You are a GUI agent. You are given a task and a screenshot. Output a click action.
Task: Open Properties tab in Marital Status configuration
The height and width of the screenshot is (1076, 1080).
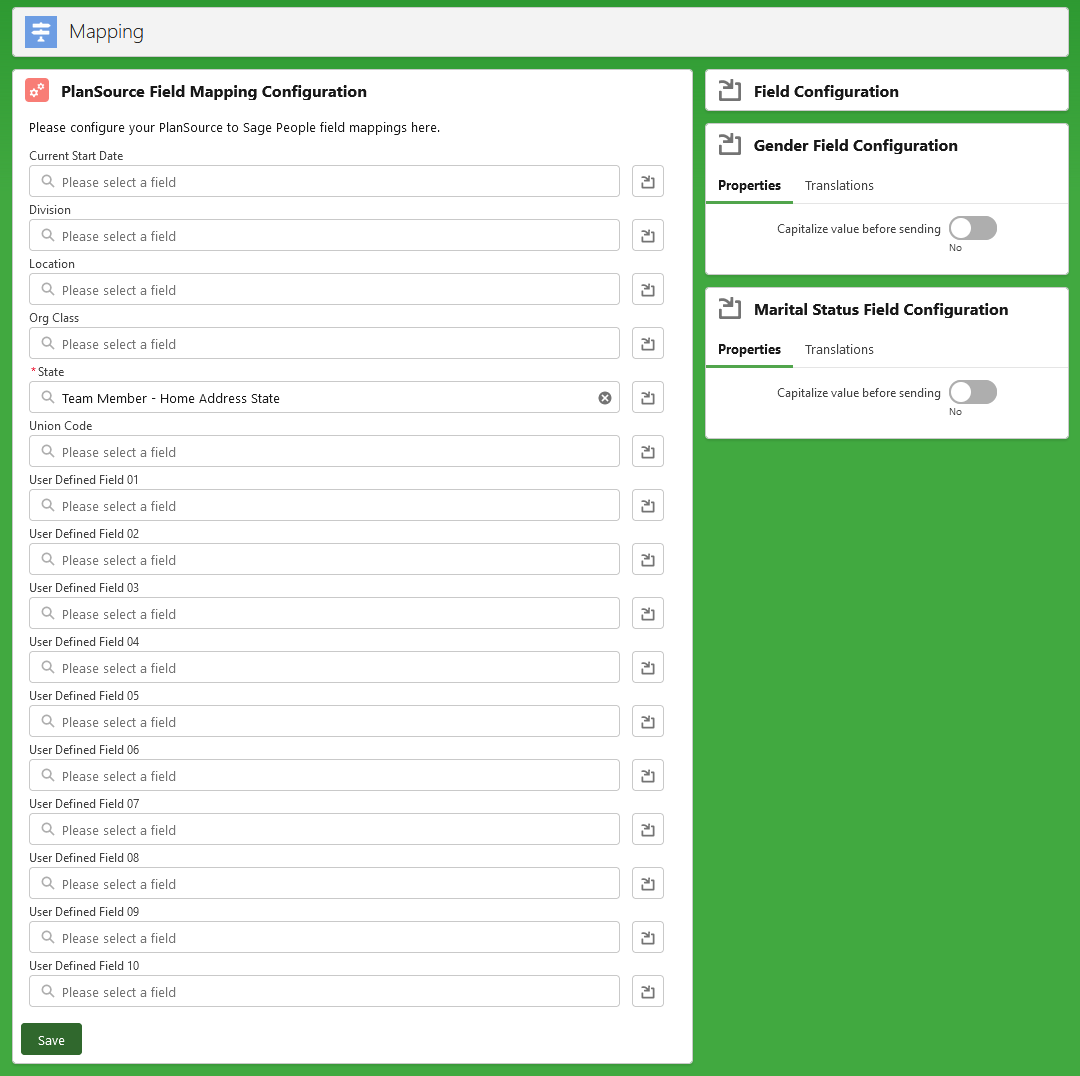click(x=749, y=349)
